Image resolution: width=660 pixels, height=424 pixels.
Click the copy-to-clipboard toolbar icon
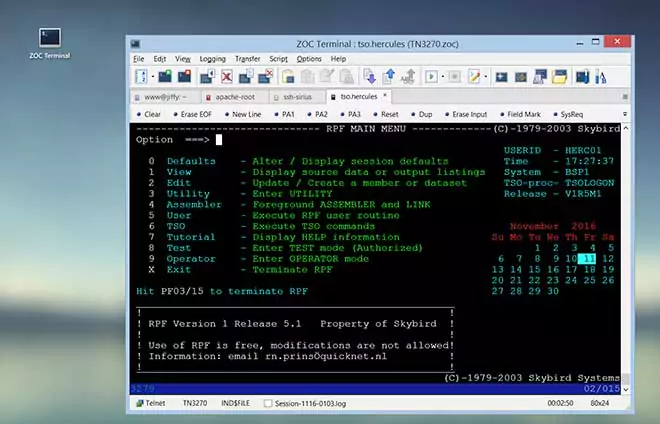click(288, 77)
